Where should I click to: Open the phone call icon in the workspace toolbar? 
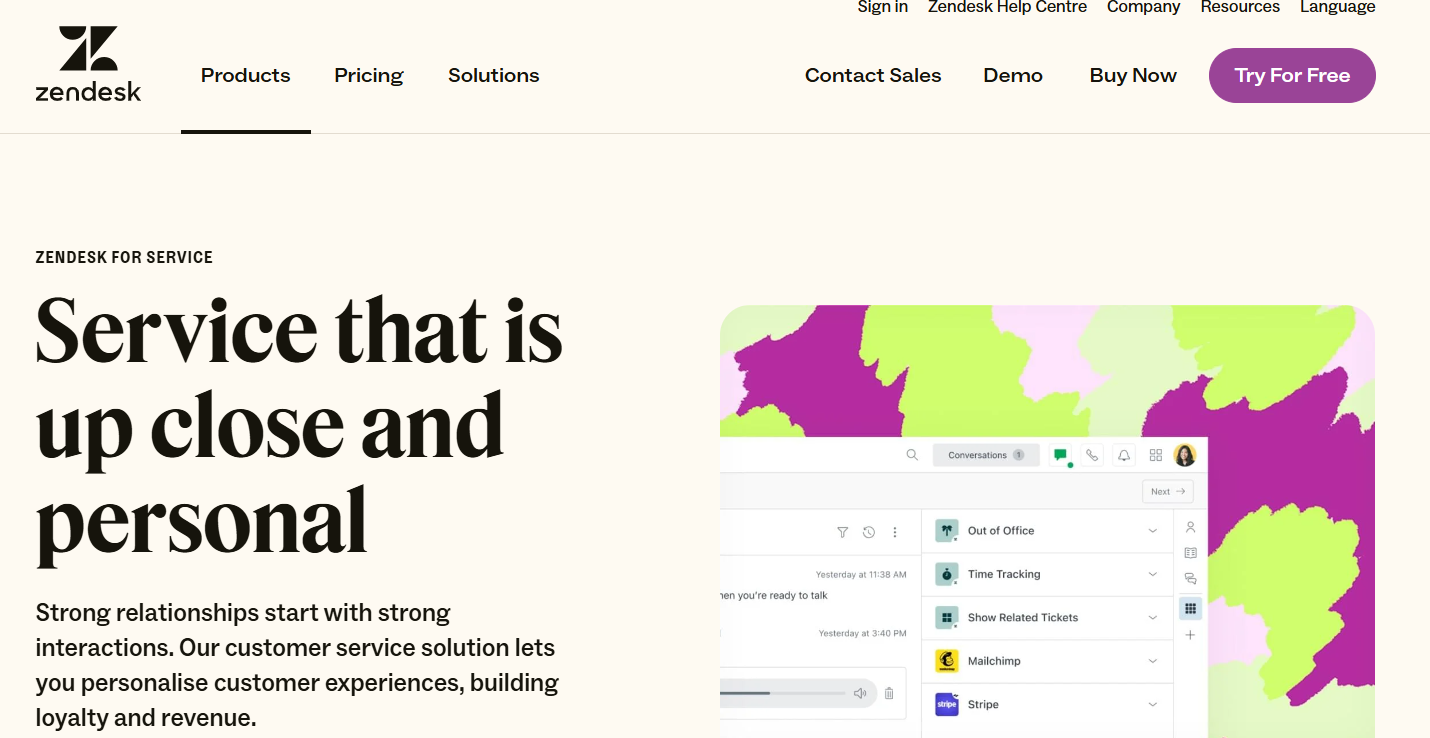click(1092, 454)
